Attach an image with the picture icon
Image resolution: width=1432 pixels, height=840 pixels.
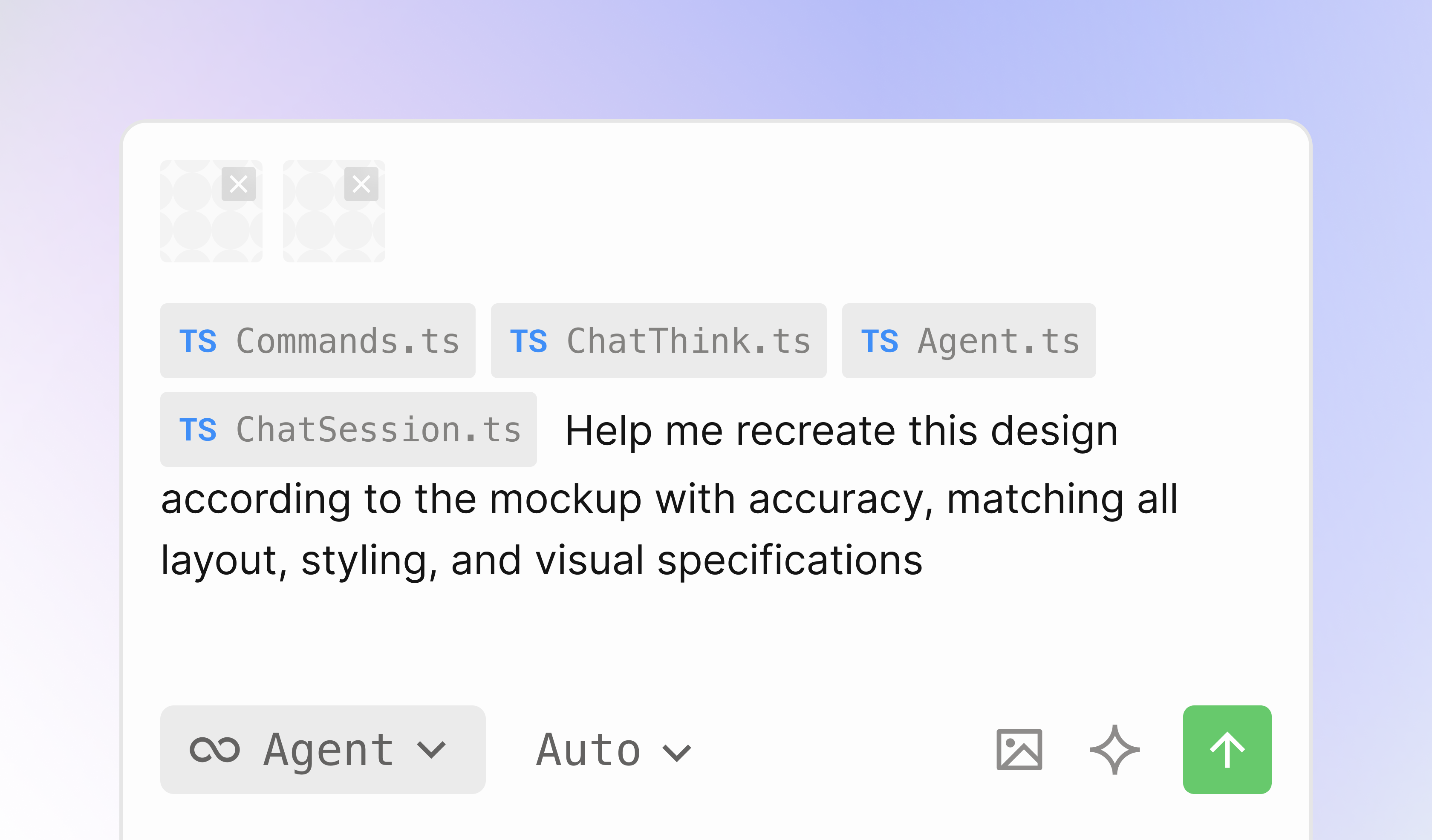coord(1019,750)
